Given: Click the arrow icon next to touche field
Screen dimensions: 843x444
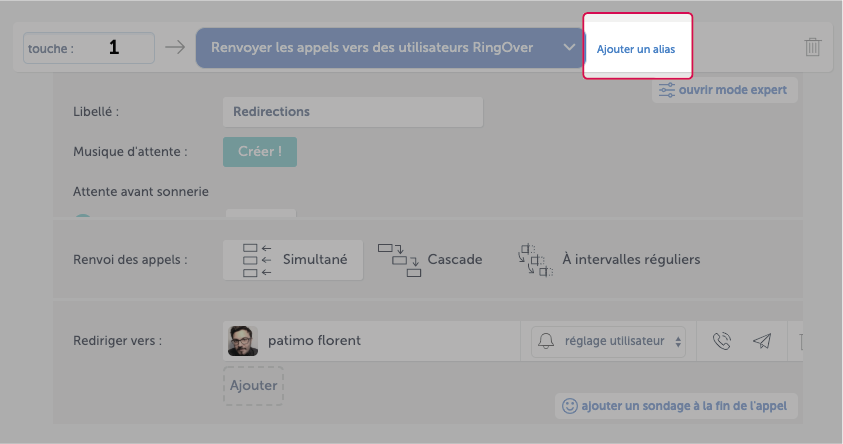Looking at the screenshot, I should (x=175, y=47).
